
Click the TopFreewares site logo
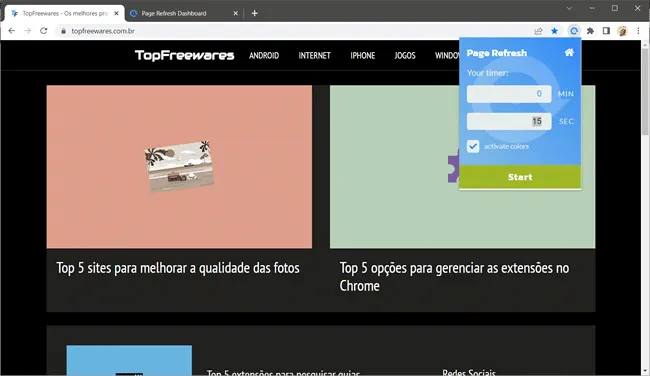click(x=184, y=55)
